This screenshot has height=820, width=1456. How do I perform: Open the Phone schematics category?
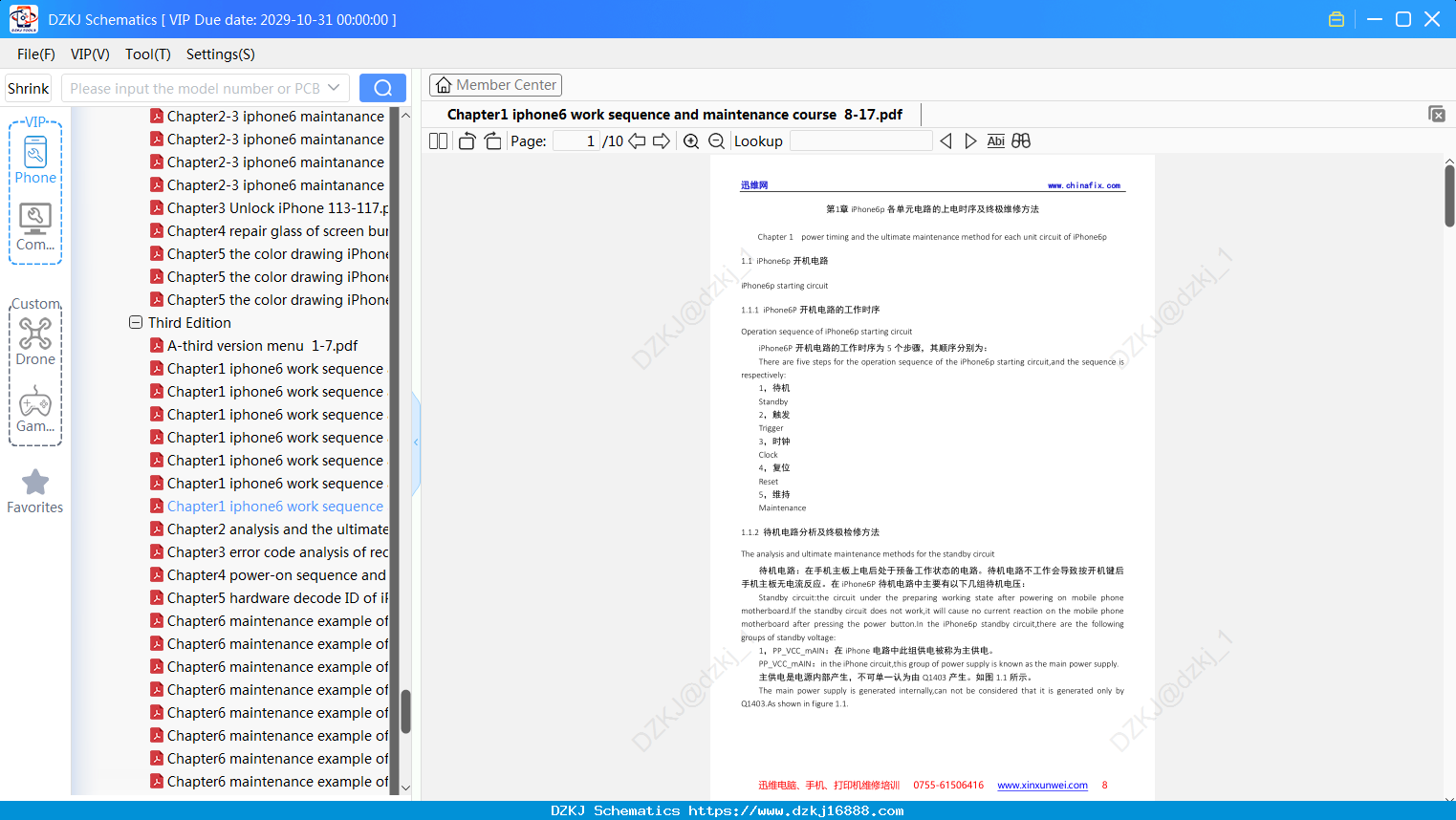pyautogui.click(x=35, y=160)
